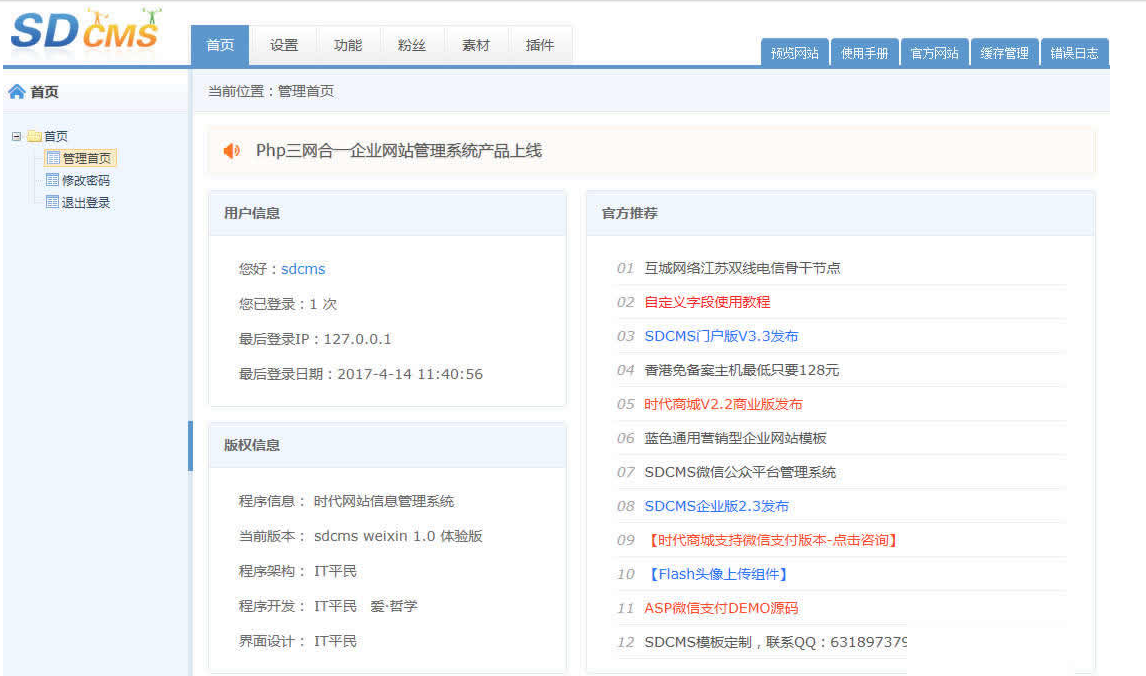The width and height of the screenshot is (1146, 676).
Task: Switch to the 设置 tab
Action: coord(284,44)
